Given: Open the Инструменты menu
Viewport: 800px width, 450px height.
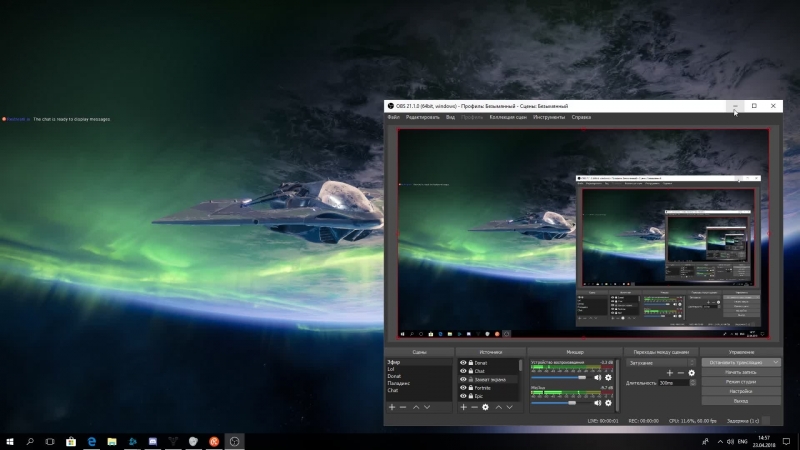Looking at the screenshot, I should tap(549, 117).
